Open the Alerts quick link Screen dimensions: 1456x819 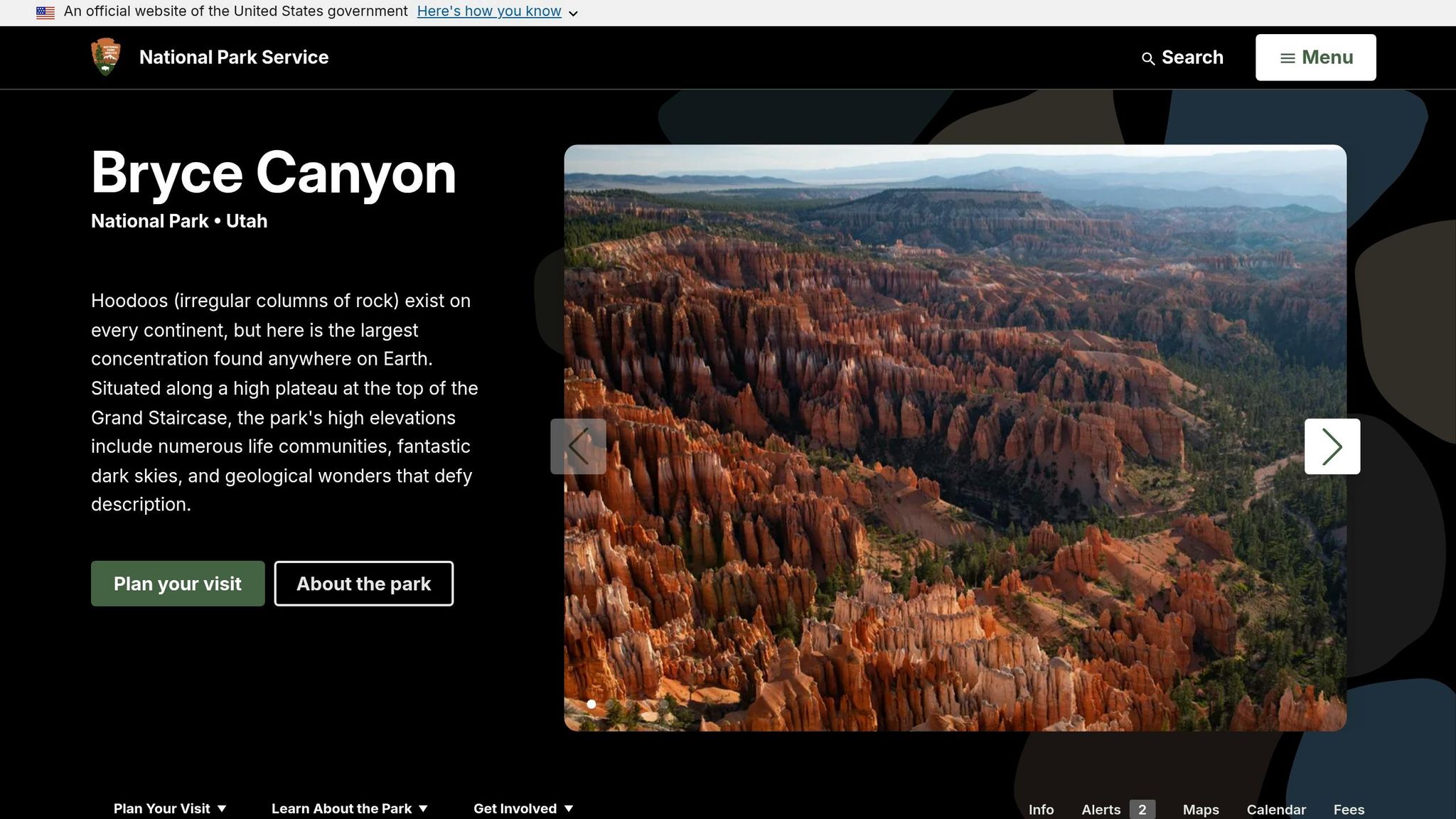[x=1101, y=810]
